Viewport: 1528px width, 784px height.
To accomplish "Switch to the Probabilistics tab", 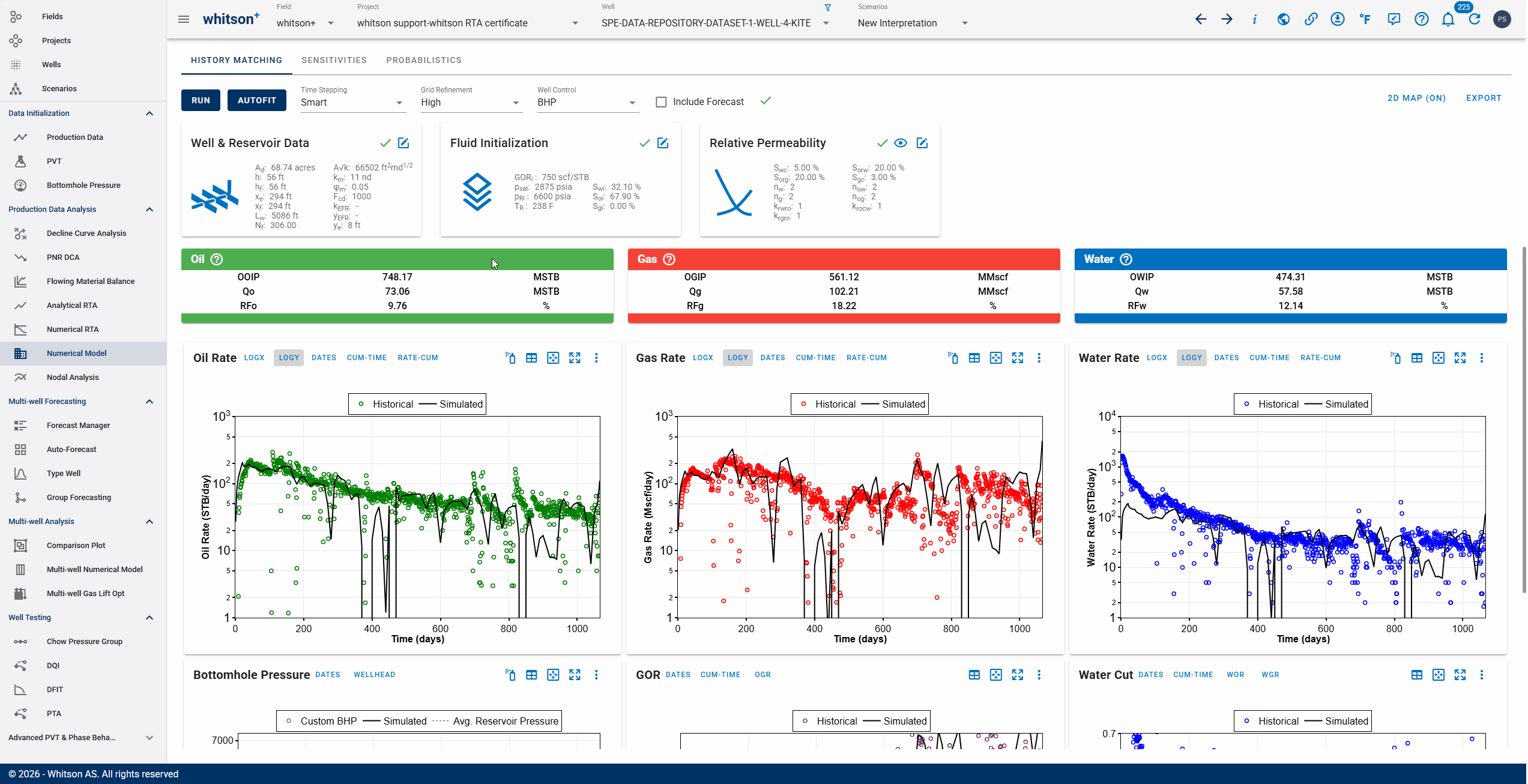I will tap(424, 60).
